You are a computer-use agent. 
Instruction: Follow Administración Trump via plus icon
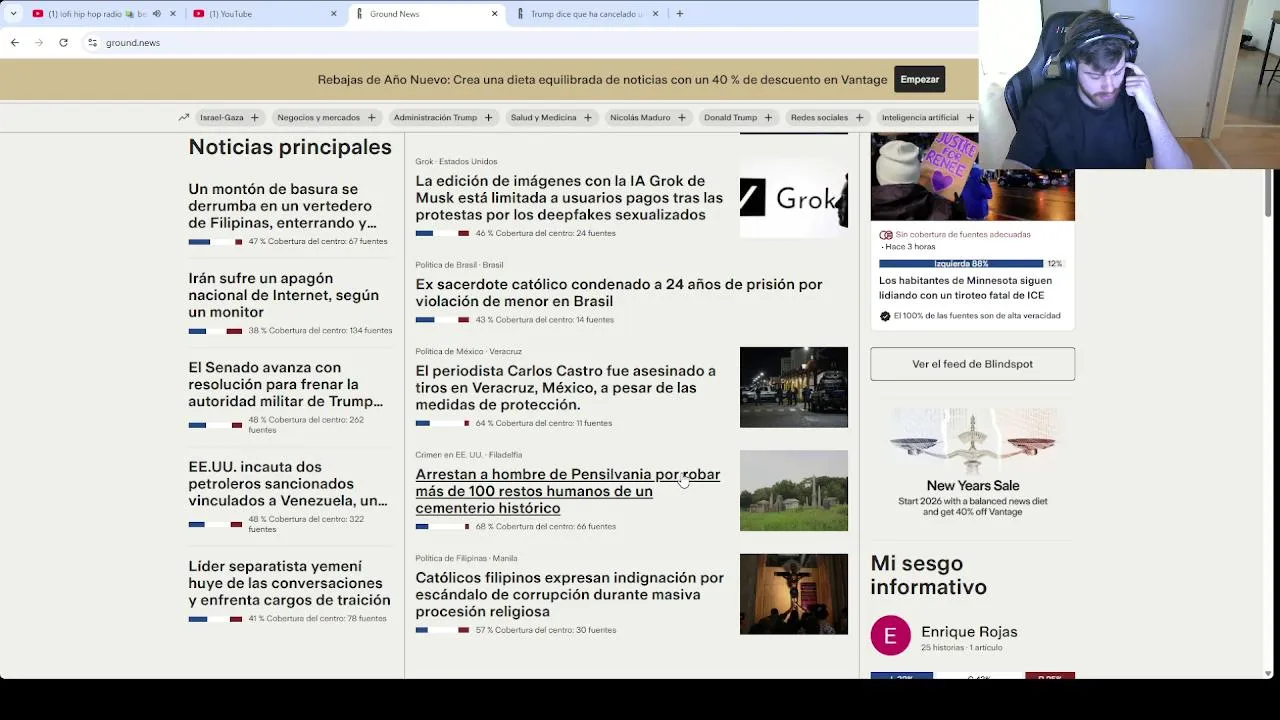488,117
